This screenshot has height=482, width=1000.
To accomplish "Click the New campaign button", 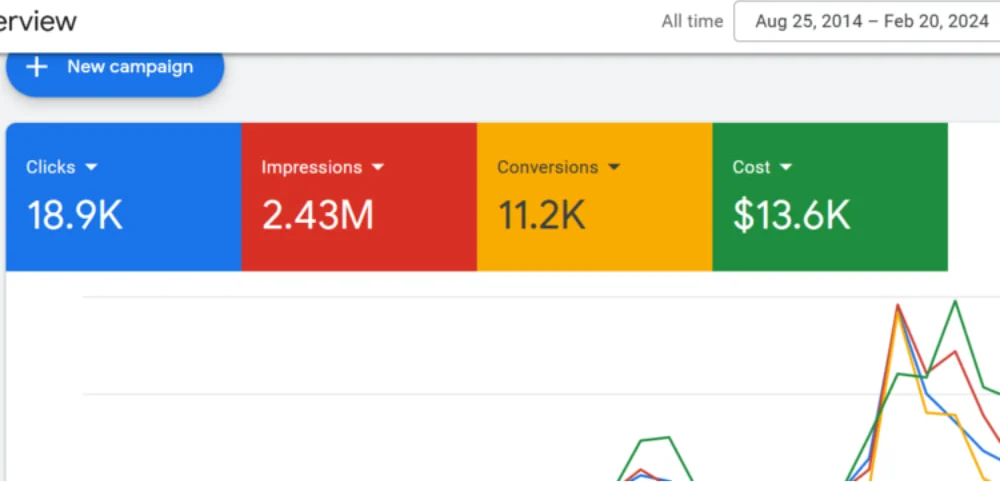I will coord(115,75).
